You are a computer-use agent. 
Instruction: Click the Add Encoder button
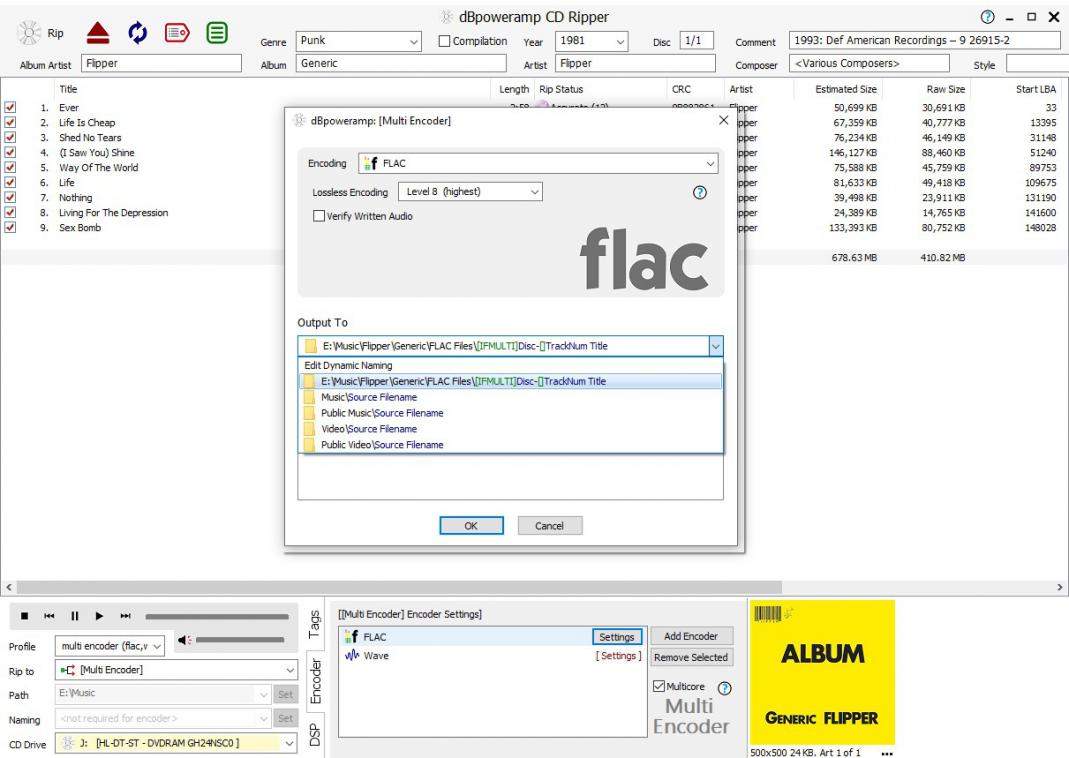point(690,637)
